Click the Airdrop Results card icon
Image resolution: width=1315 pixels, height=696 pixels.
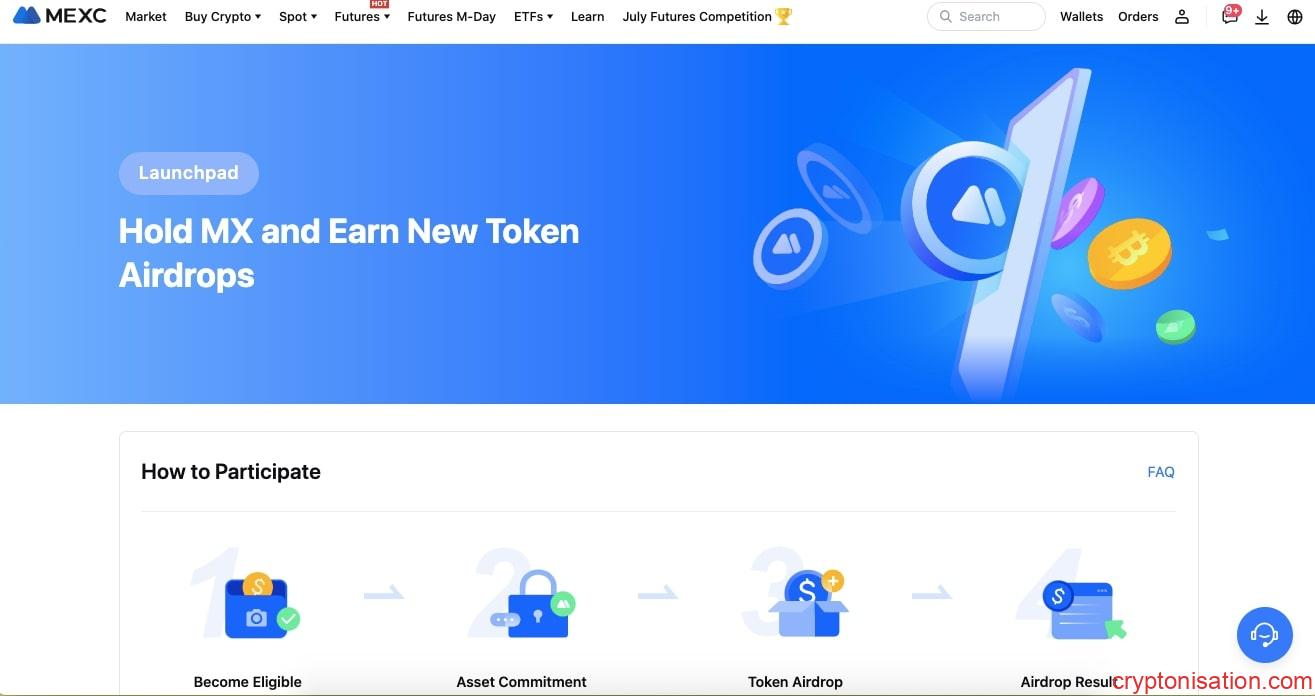(x=1082, y=609)
